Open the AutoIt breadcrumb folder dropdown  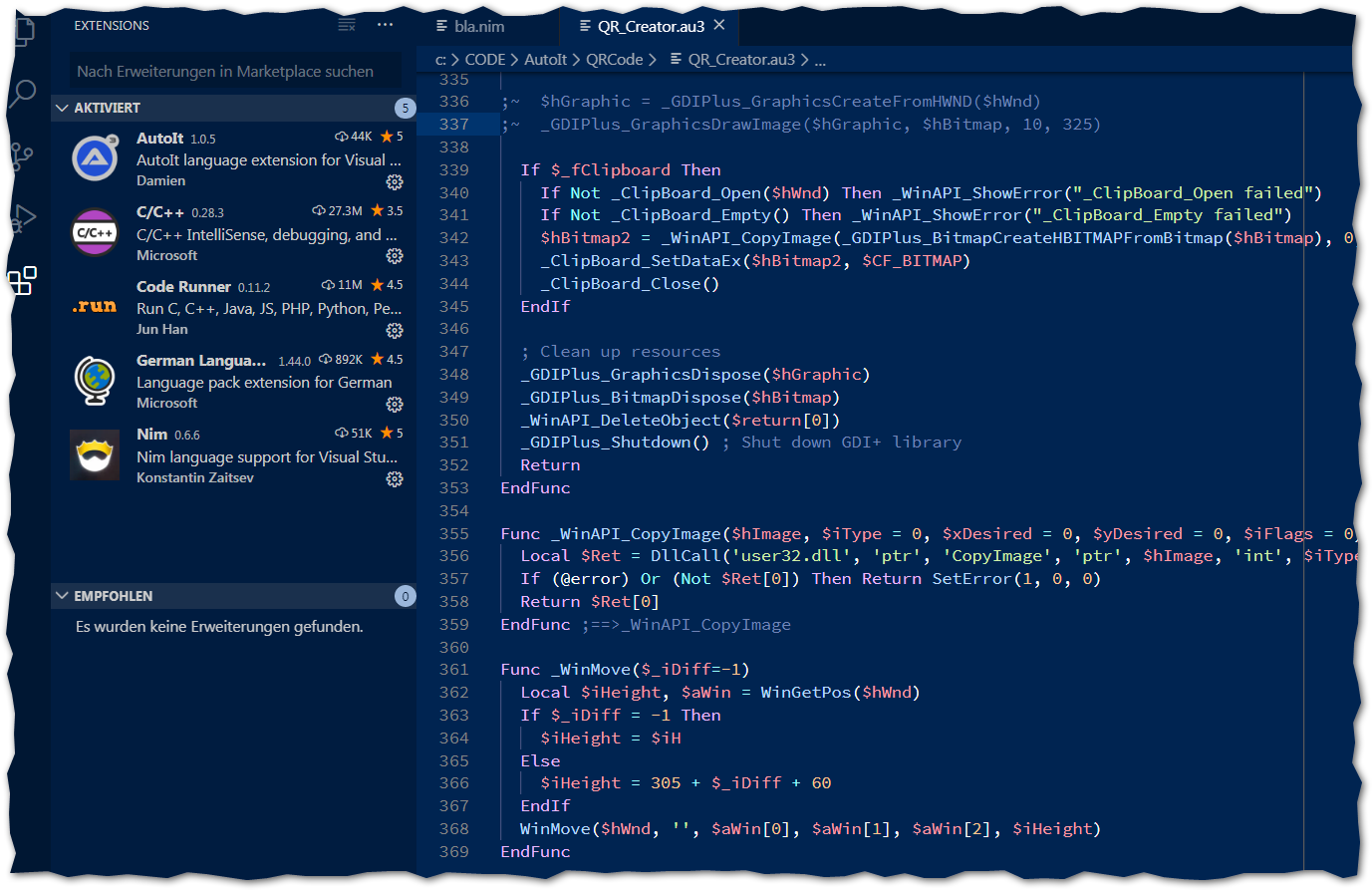click(545, 60)
